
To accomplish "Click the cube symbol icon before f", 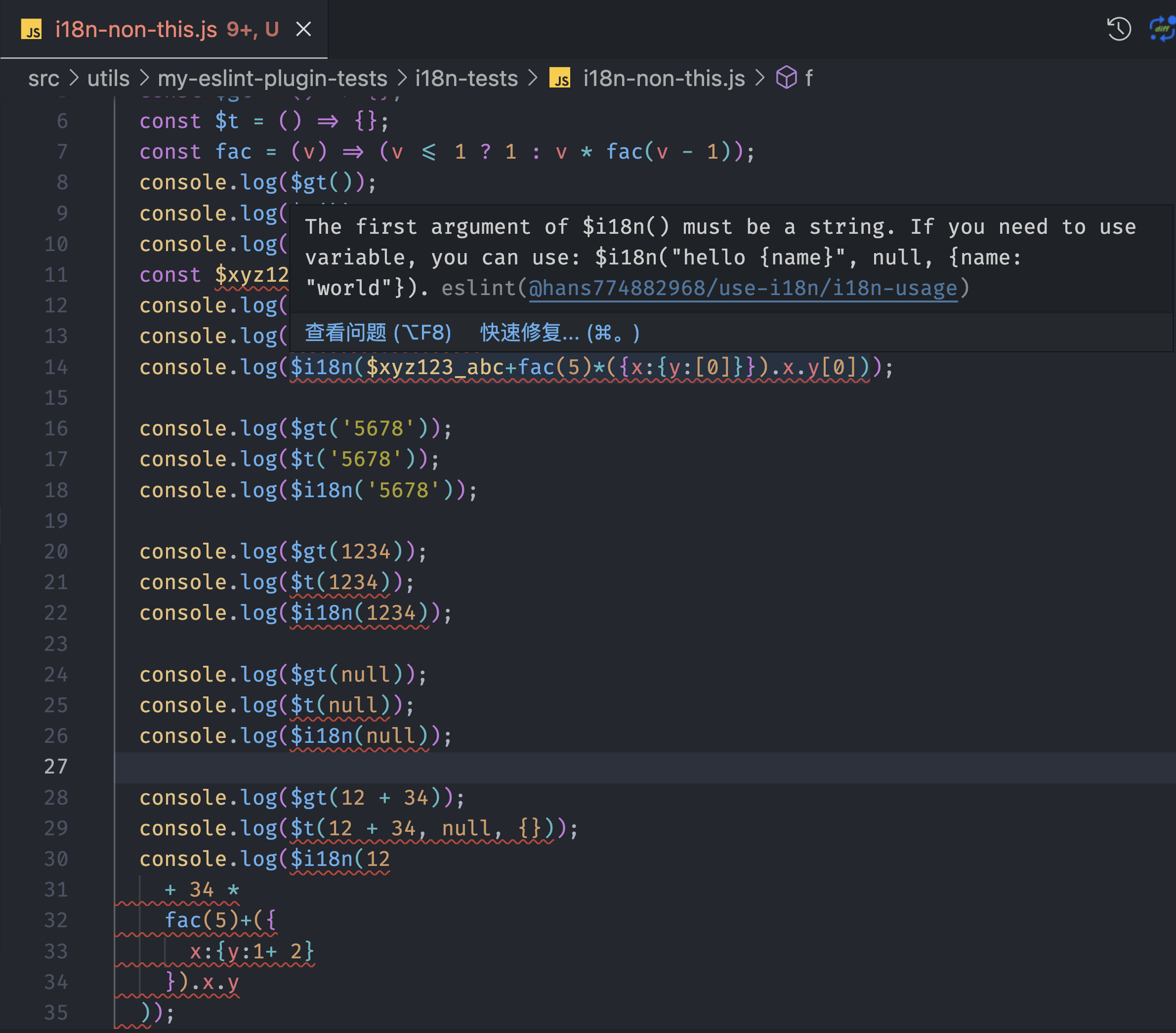I will click(x=786, y=78).
